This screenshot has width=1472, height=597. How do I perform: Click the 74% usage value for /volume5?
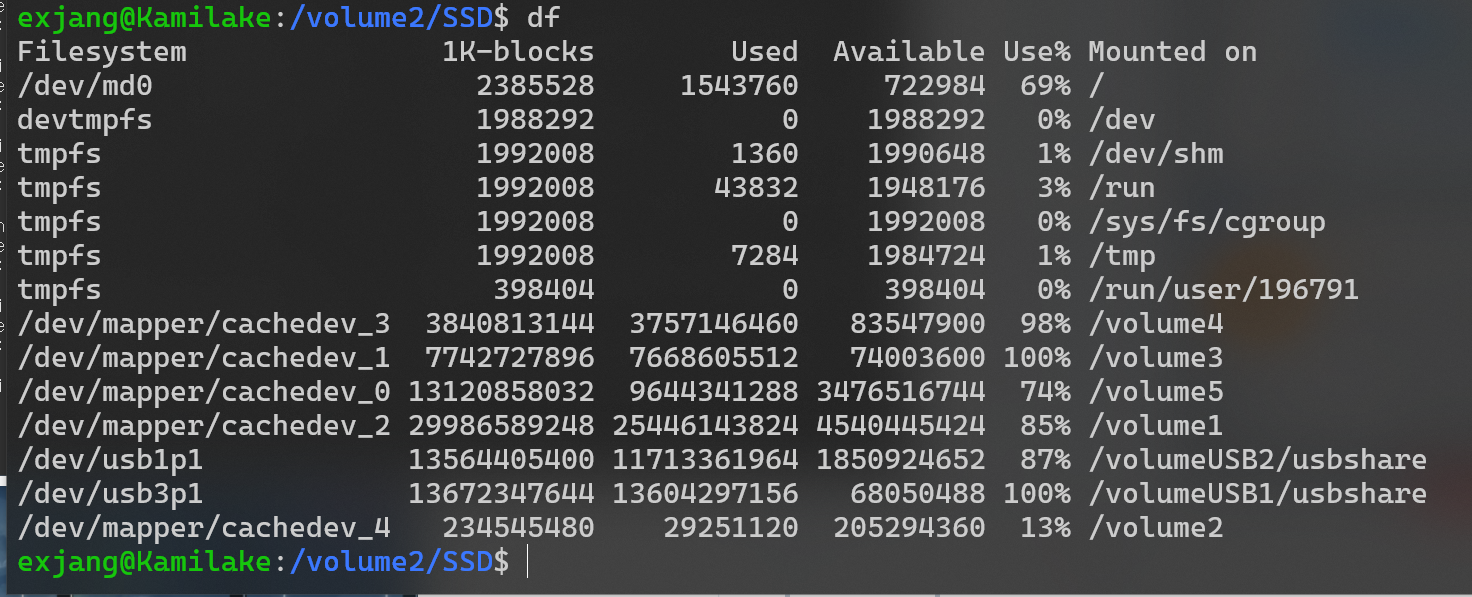[x=1046, y=392]
